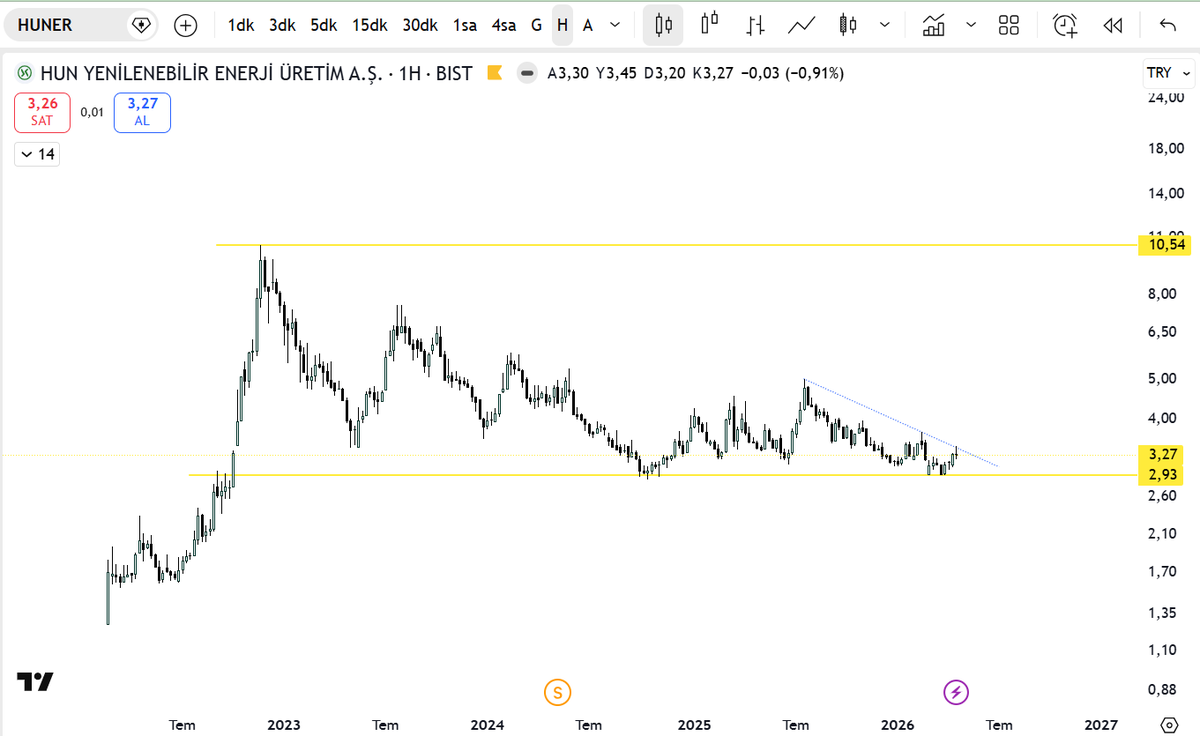This screenshot has height=736, width=1200.
Task: Click the 2023 label on time axis
Action: 283,724
